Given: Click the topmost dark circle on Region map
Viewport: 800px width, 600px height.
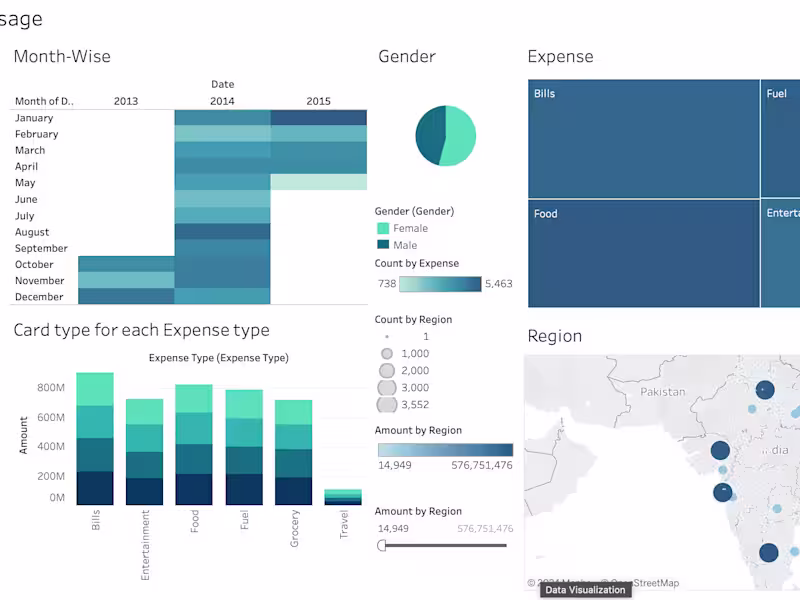Looking at the screenshot, I should [x=765, y=390].
